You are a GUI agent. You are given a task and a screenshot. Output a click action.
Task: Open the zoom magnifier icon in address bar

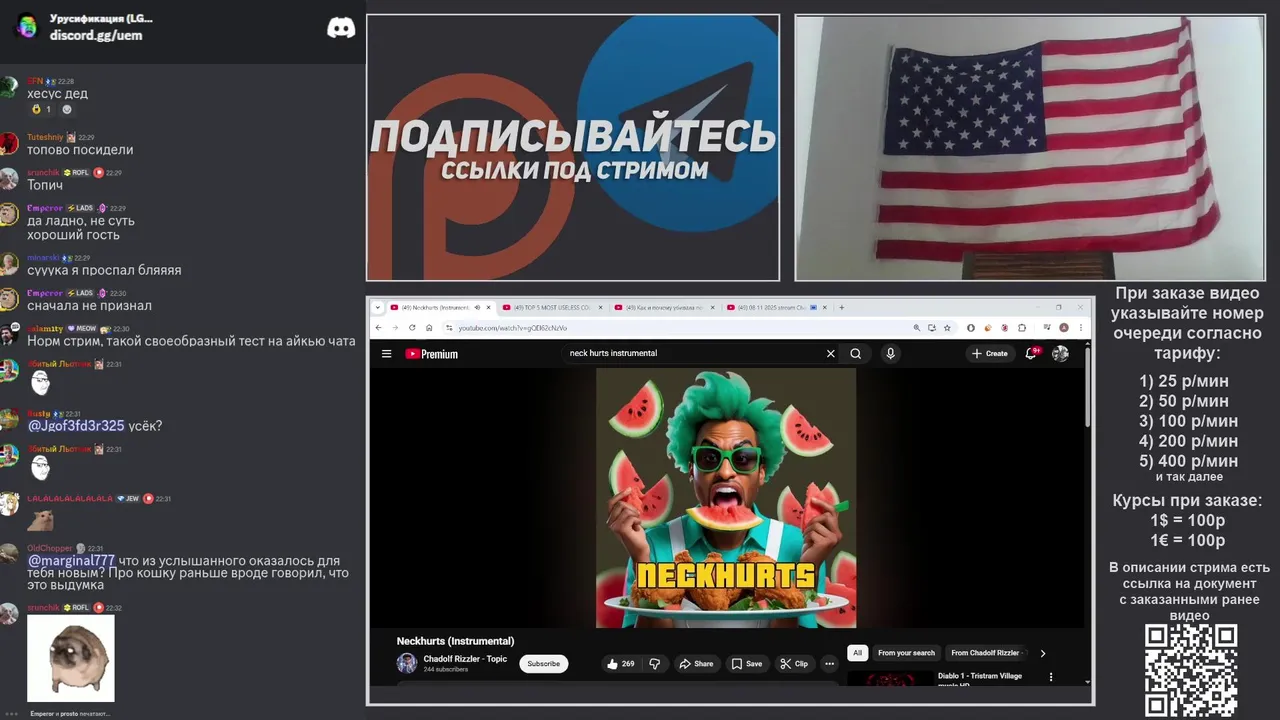point(917,327)
